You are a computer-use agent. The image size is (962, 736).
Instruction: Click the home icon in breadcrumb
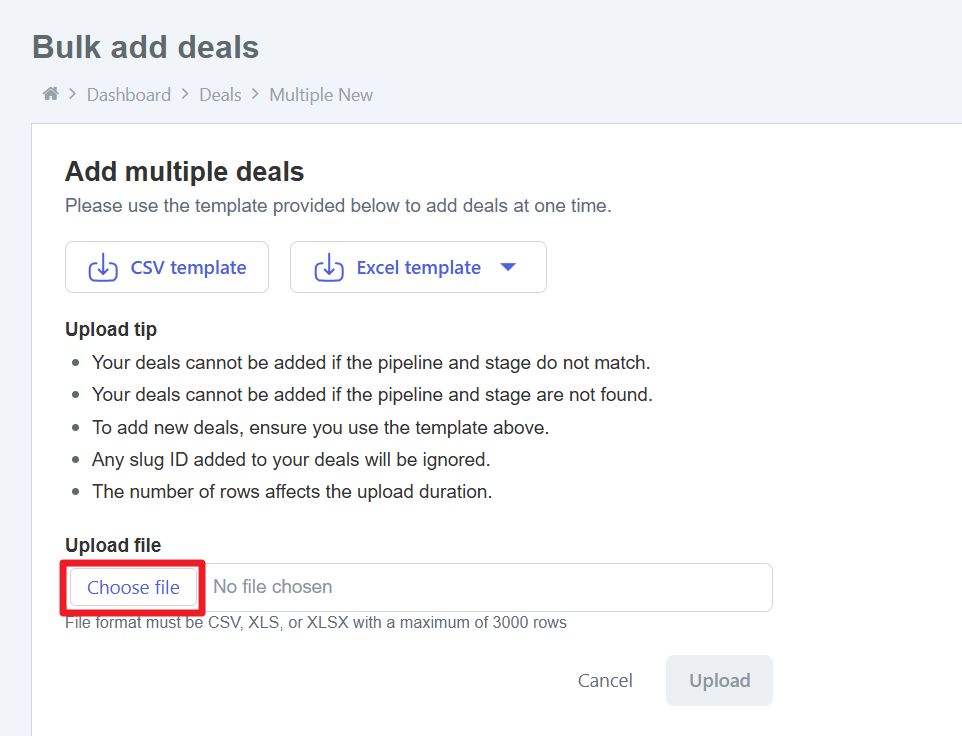point(50,94)
